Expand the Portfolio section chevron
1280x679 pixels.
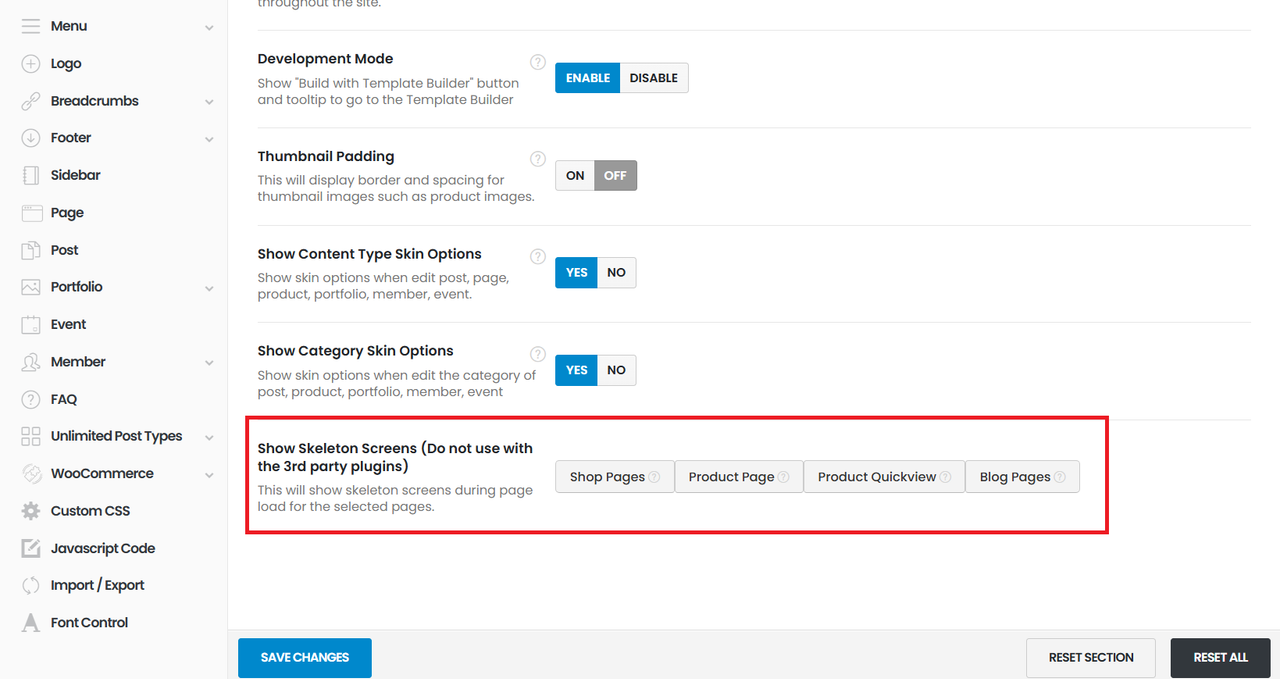[209, 288]
